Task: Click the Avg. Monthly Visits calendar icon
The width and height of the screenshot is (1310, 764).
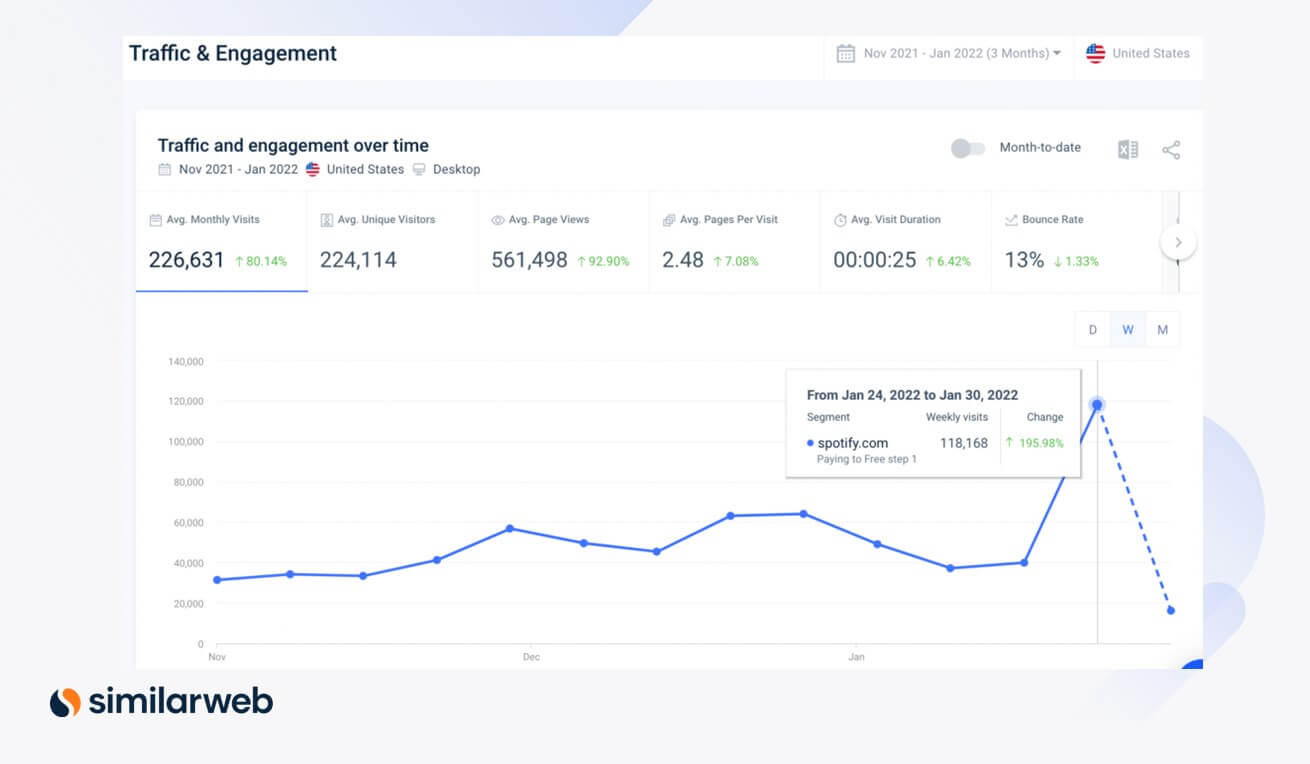Action: click(155, 220)
